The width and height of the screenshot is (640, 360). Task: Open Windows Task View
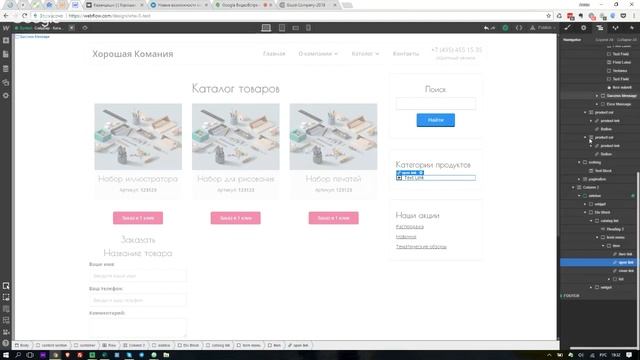click(x=30, y=355)
